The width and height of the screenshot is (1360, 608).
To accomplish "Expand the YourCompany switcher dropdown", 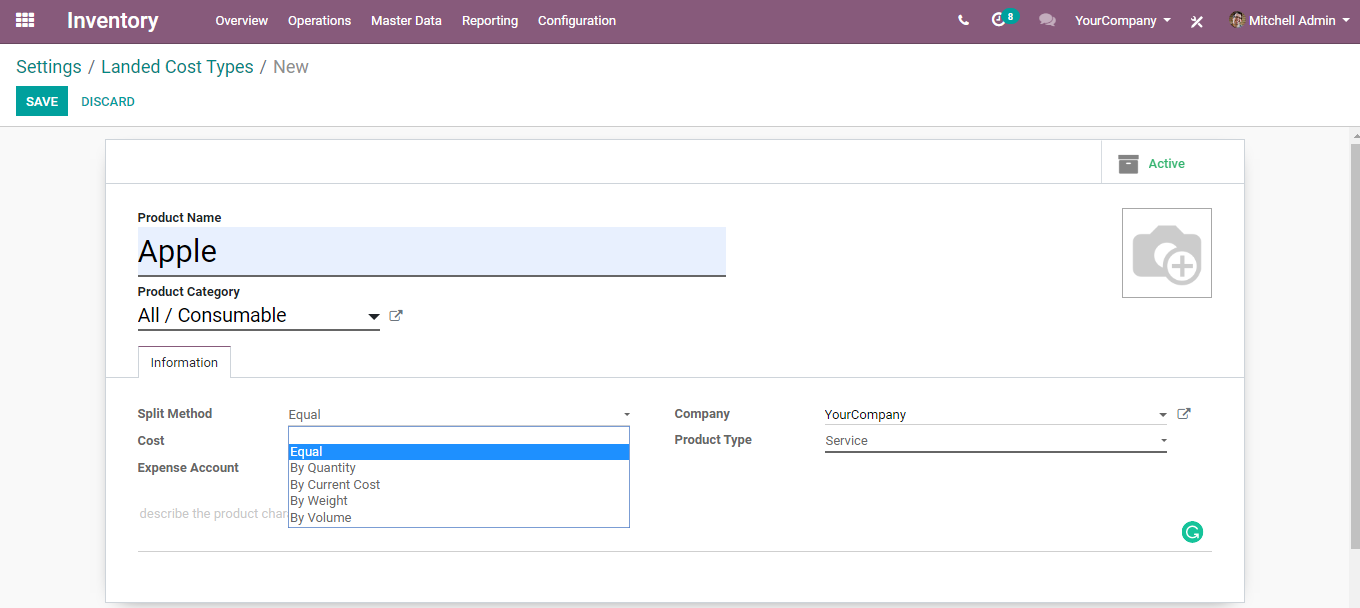I will click(1123, 20).
